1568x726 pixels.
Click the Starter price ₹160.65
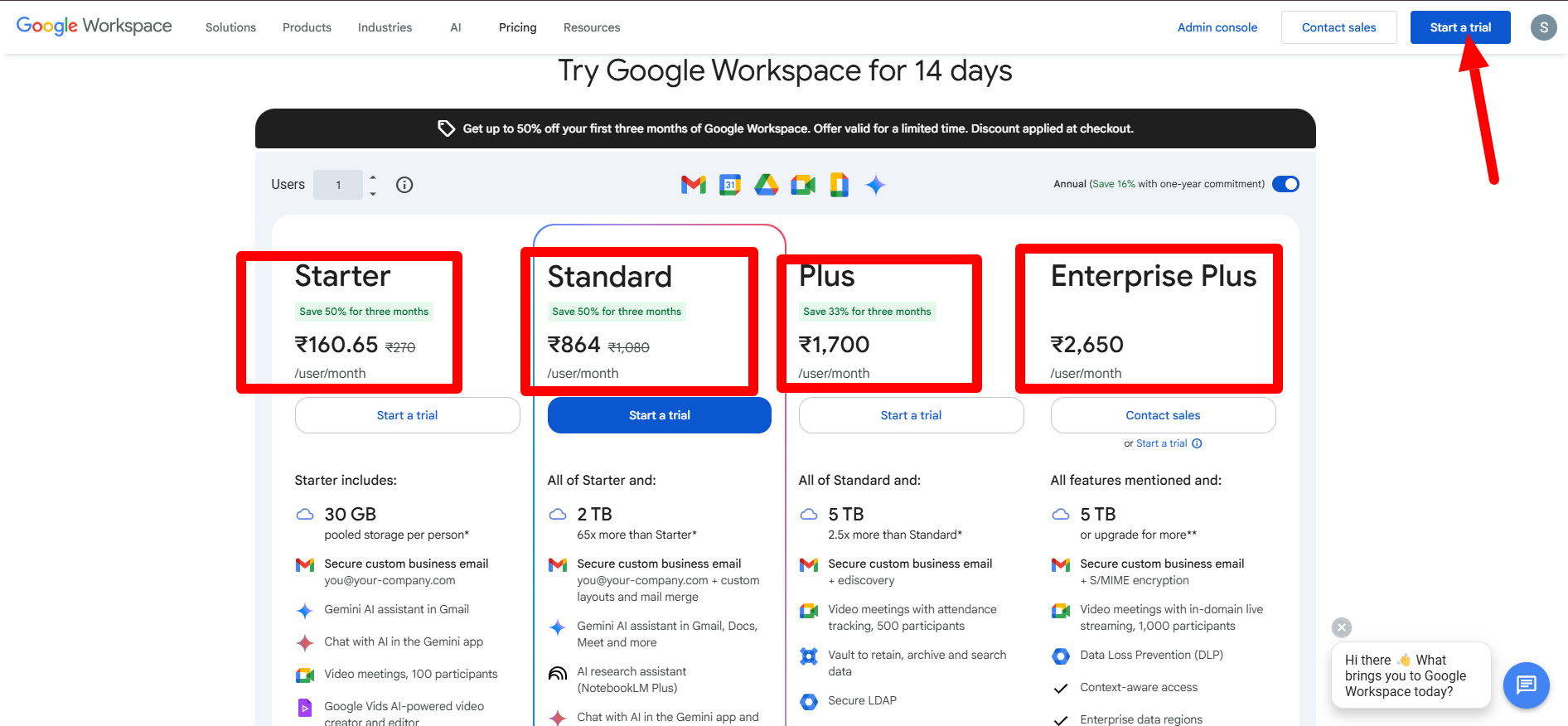coord(336,345)
